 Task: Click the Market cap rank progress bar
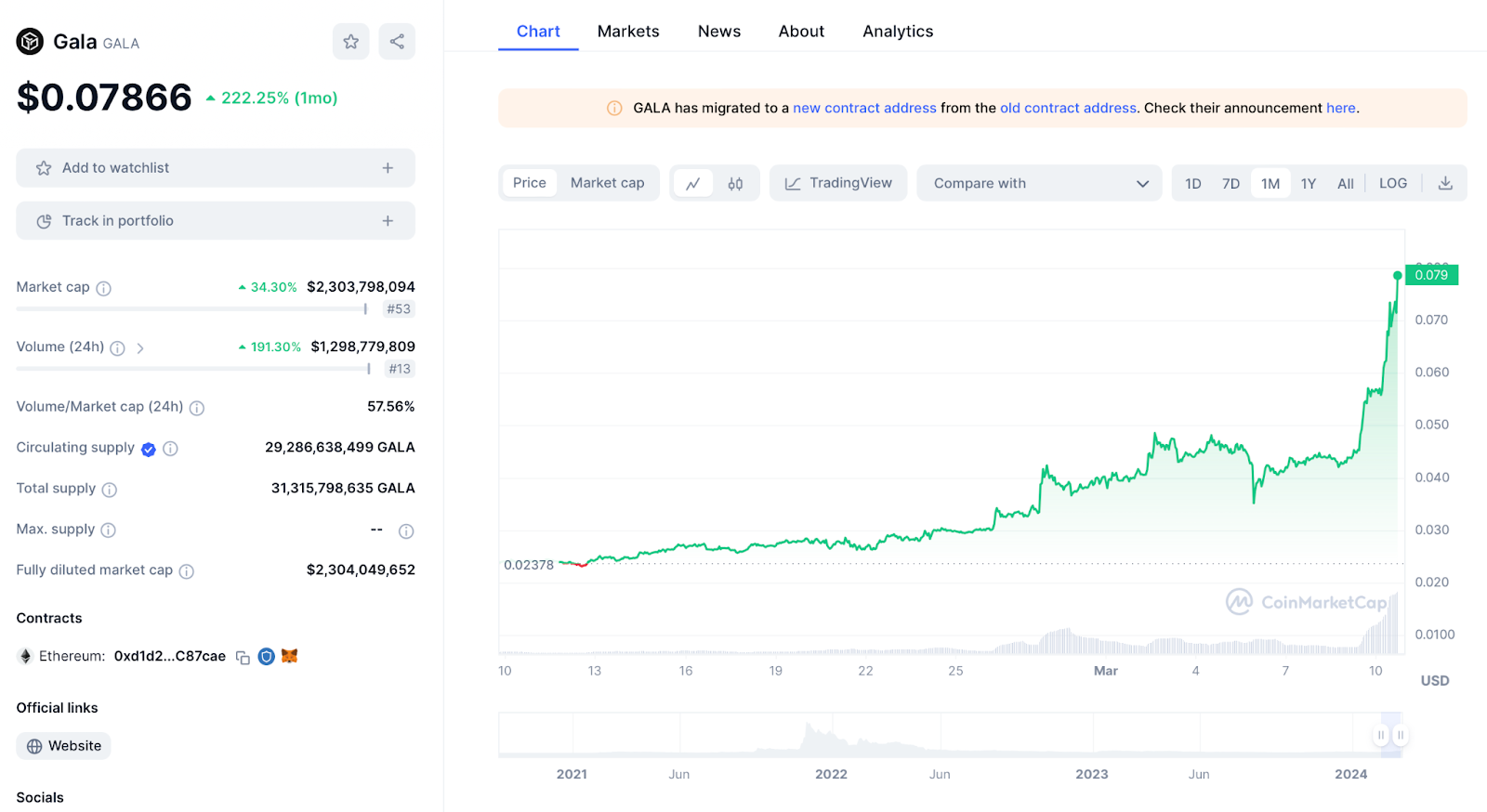tap(191, 309)
